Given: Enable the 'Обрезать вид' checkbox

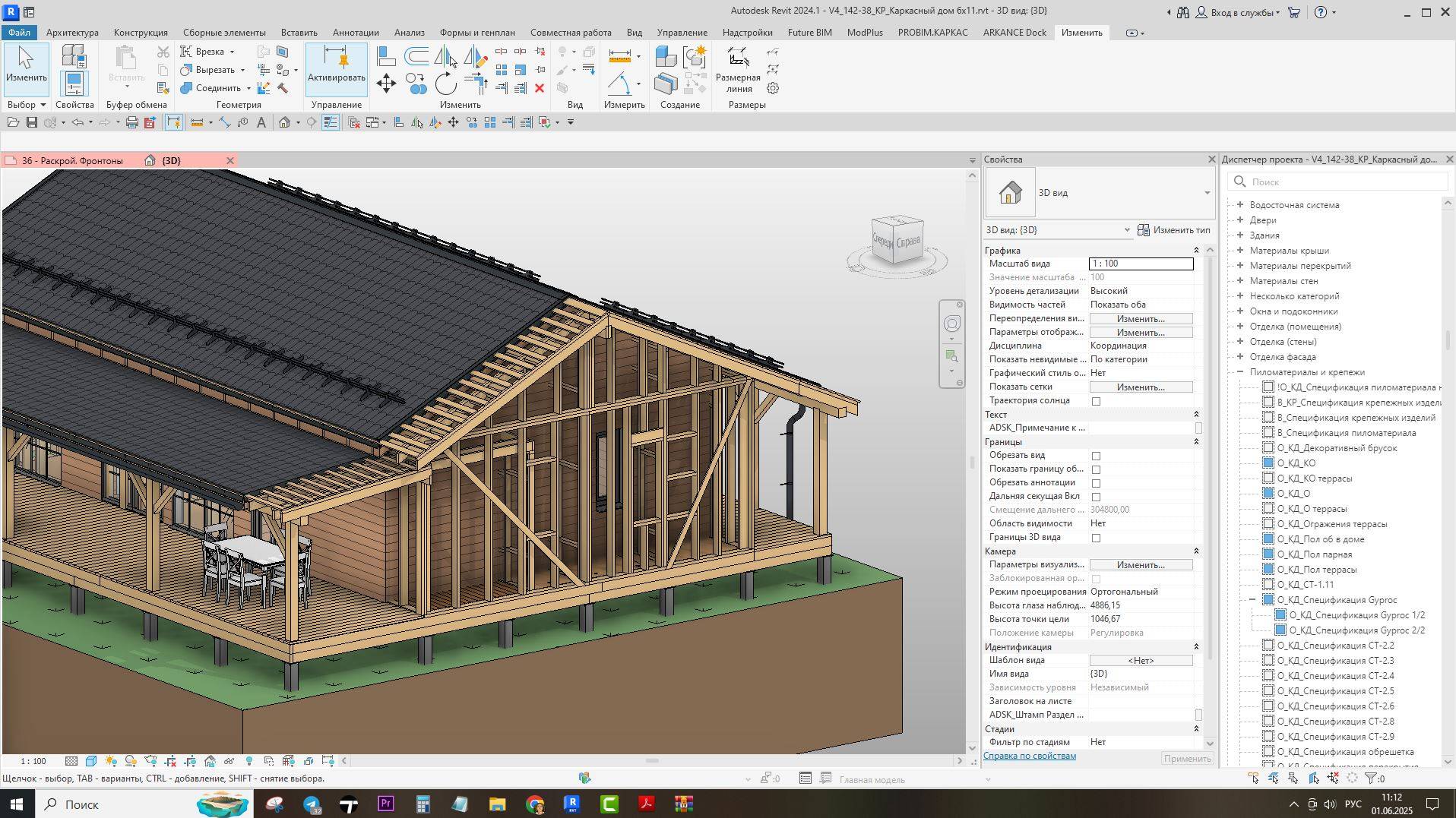Looking at the screenshot, I should 1096,456.
